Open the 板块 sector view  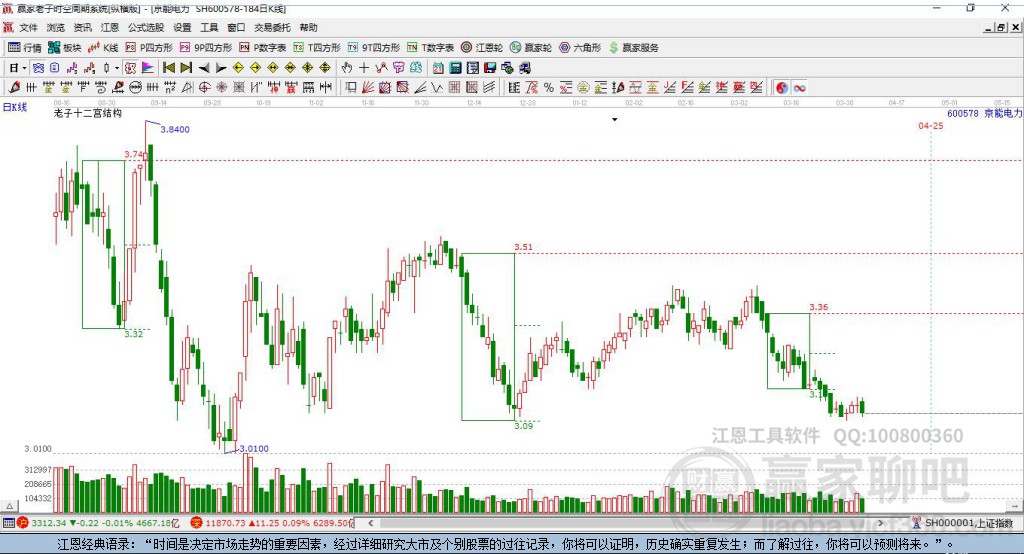pos(65,48)
